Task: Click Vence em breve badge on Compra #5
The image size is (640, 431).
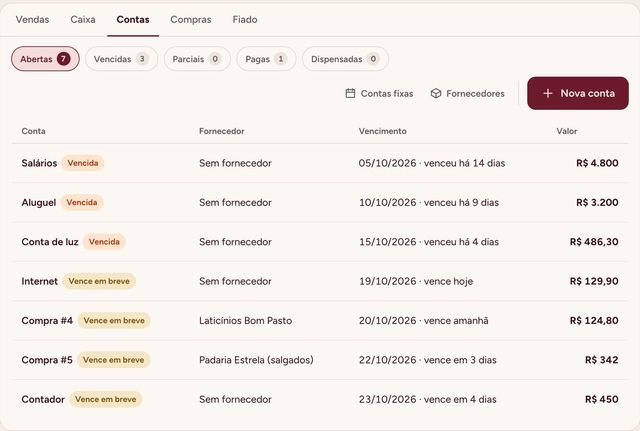Action: coord(114,360)
